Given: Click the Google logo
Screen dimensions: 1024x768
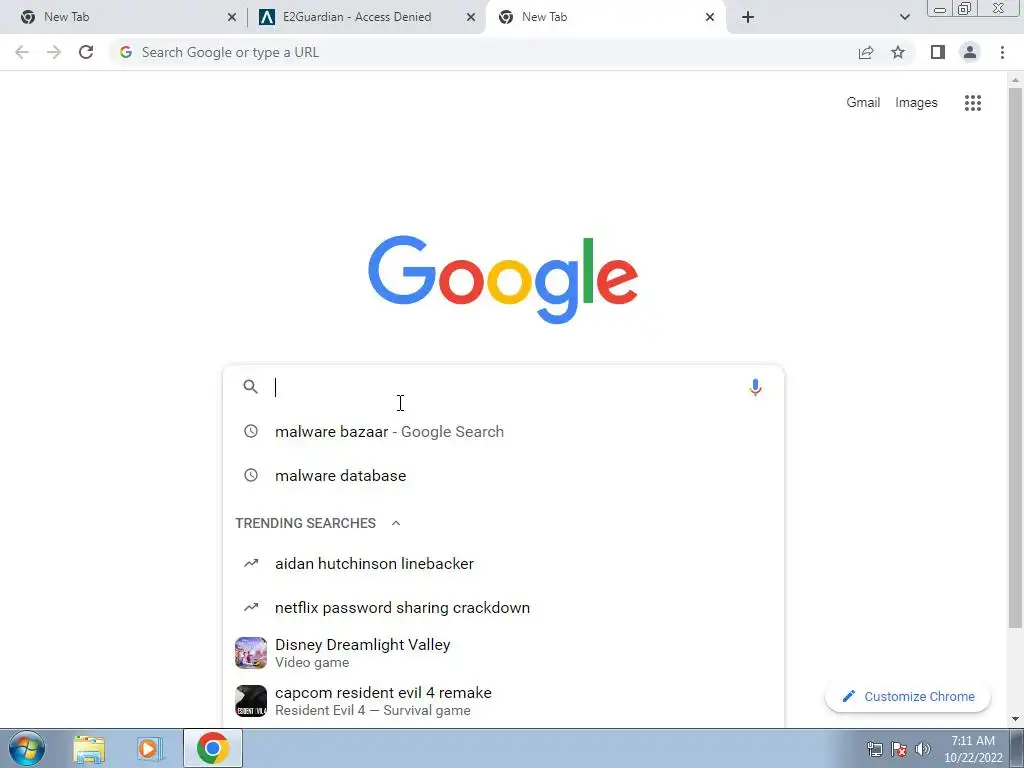Looking at the screenshot, I should (x=503, y=280).
